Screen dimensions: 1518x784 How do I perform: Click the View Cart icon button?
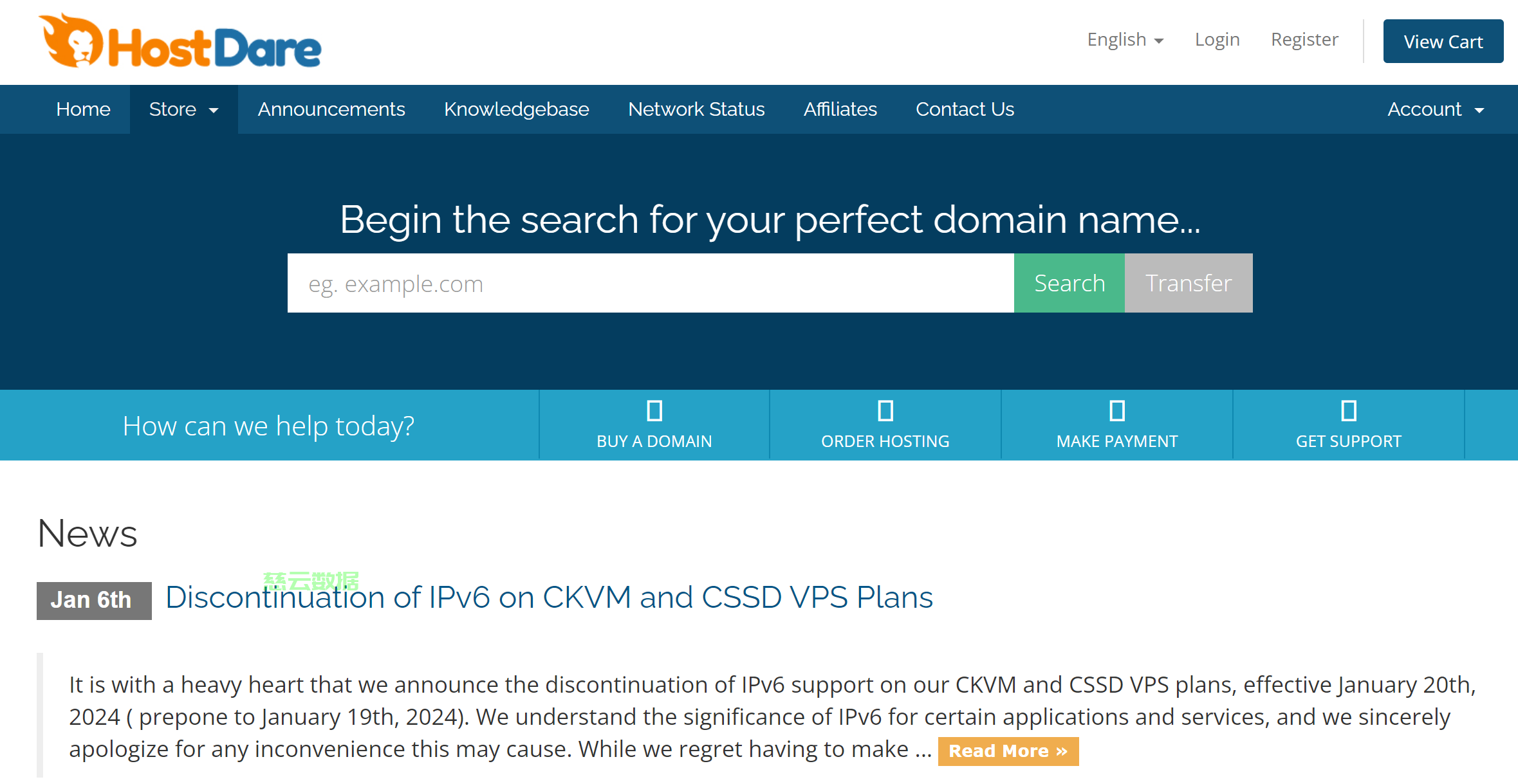point(1442,41)
